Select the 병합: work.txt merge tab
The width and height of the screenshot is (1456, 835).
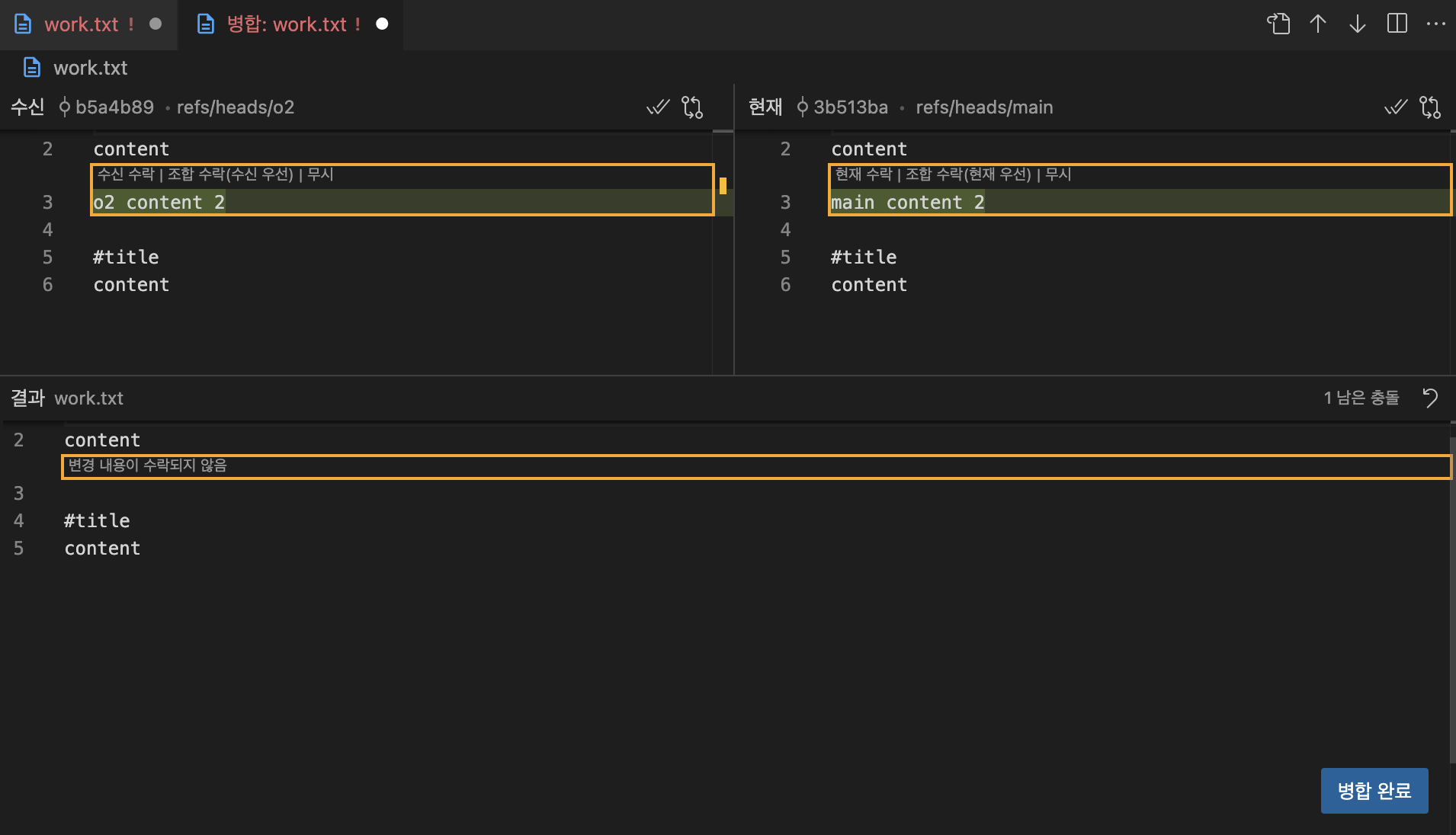pyautogui.click(x=290, y=24)
